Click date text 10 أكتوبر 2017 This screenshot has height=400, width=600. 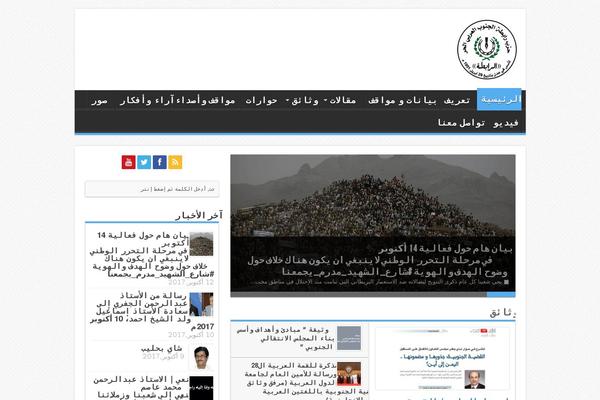(x=191, y=335)
